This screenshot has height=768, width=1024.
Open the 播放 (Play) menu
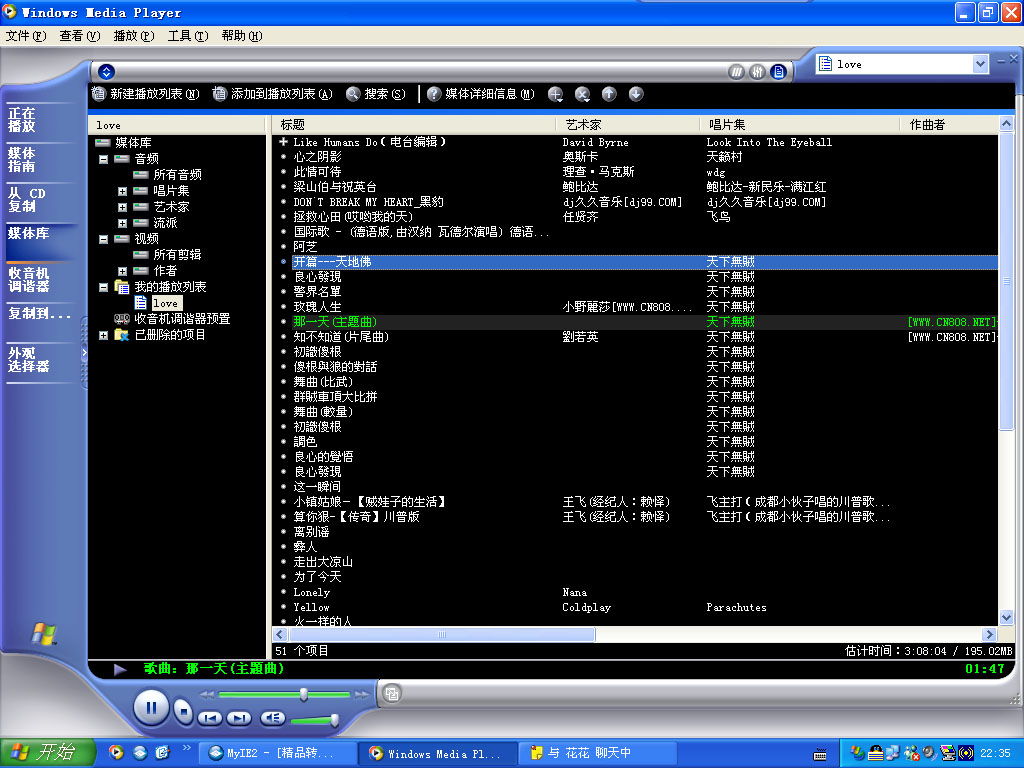click(x=134, y=36)
